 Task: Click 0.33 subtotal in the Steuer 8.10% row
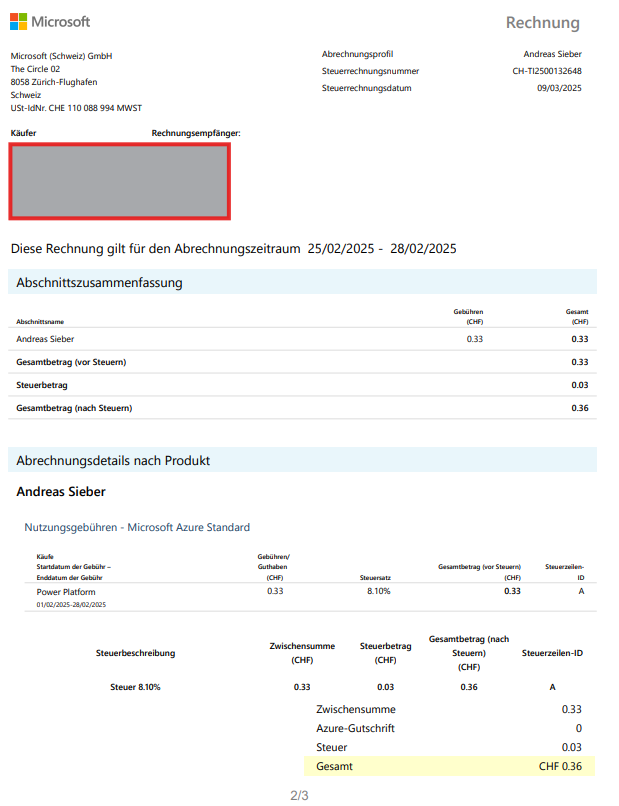(302, 687)
